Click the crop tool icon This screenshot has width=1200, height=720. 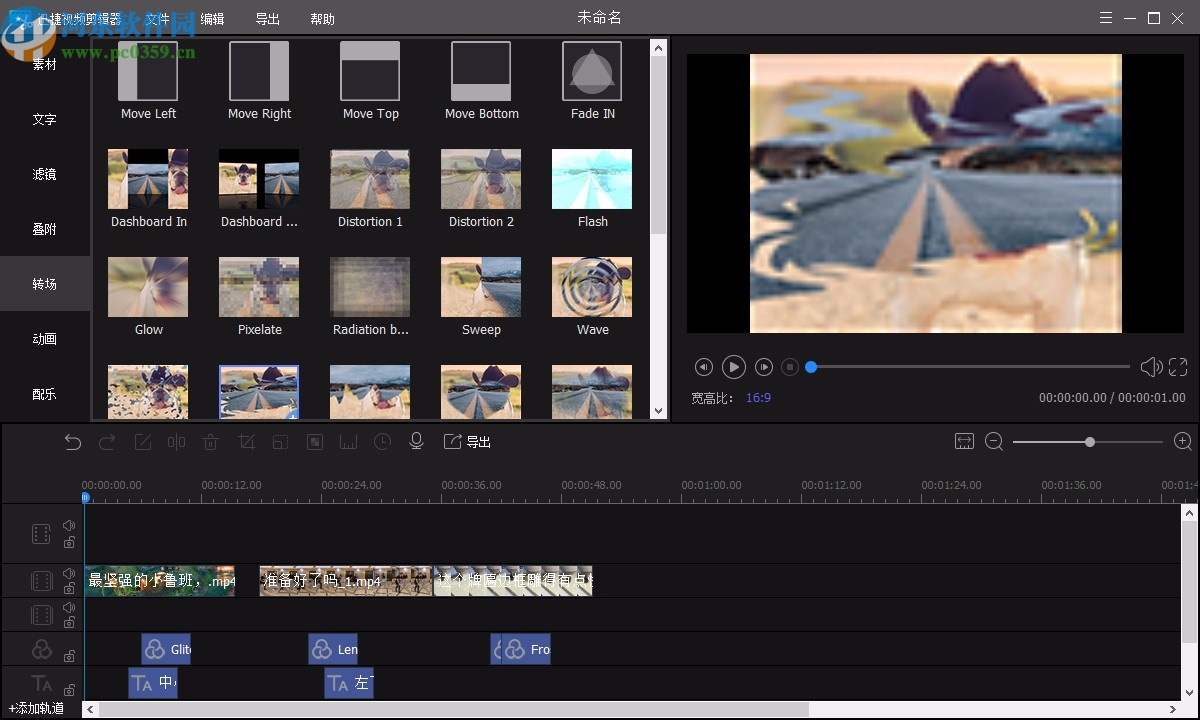click(x=246, y=442)
